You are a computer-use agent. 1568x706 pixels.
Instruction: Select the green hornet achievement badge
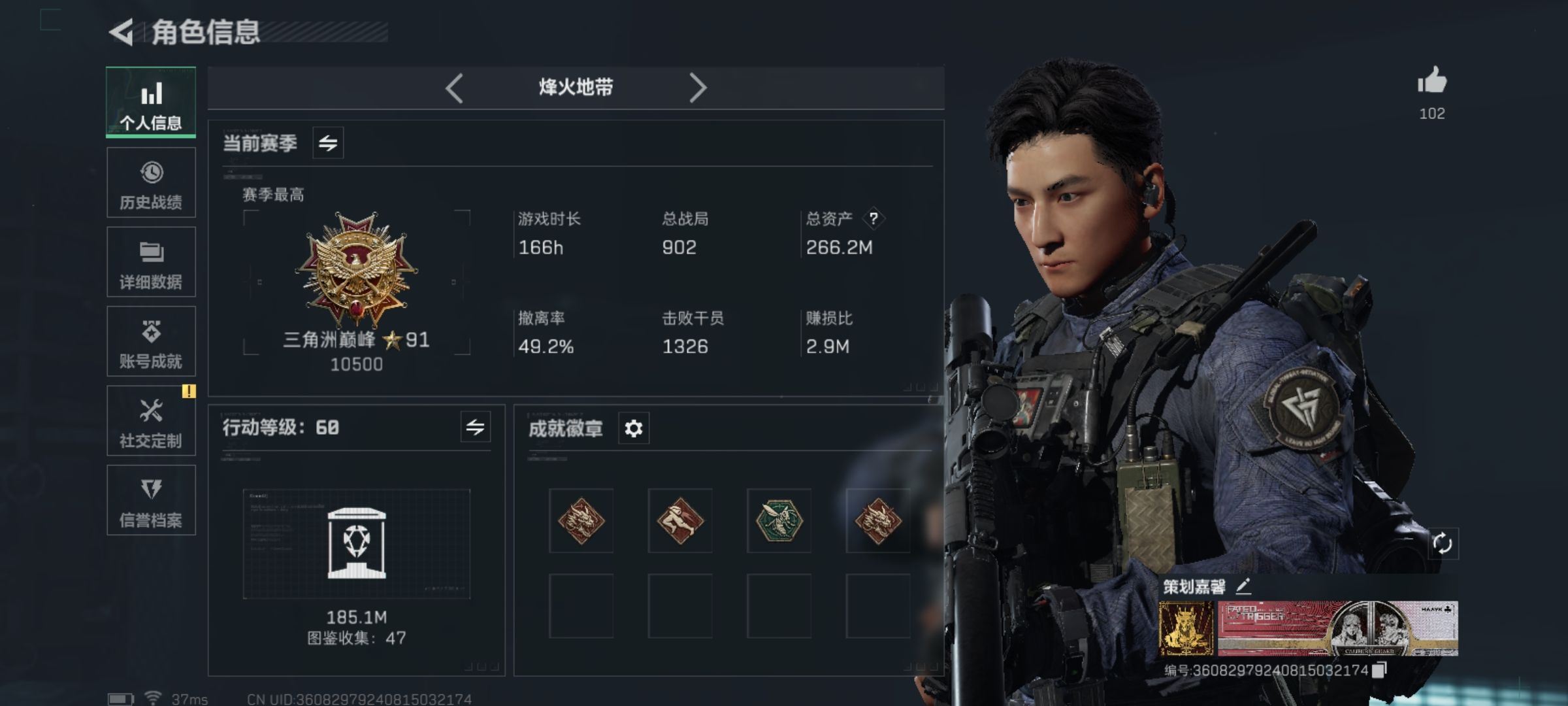779,520
